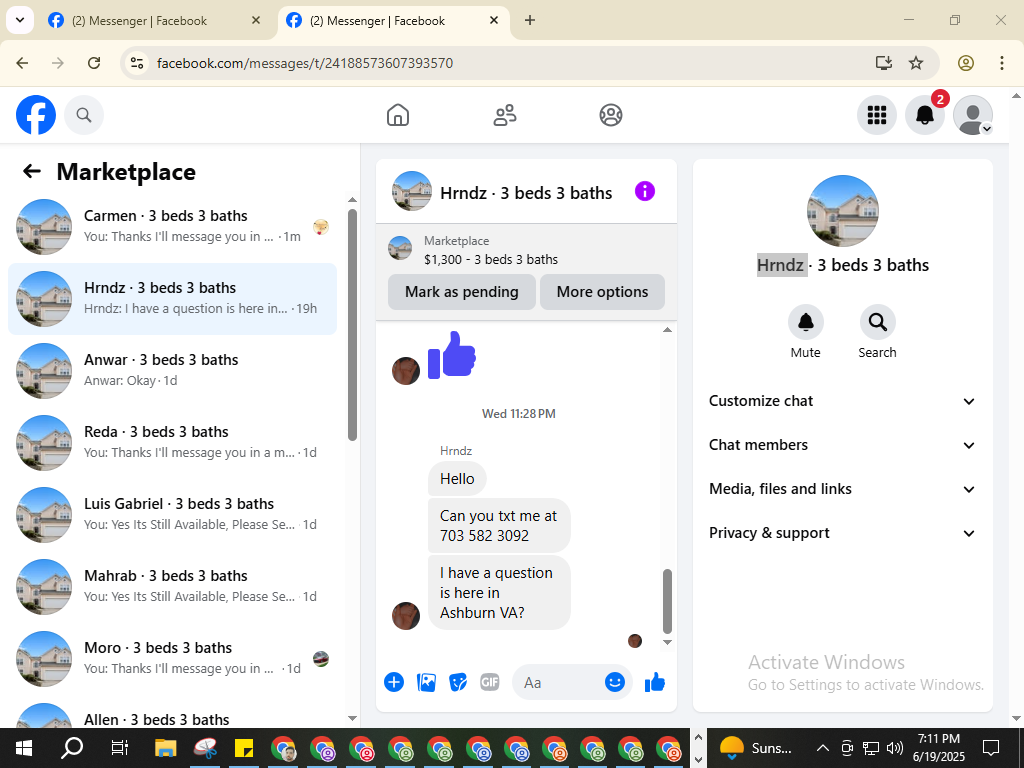The width and height of the screenshot is (1024, 768).
Task: Go back using the Marketplace back arrow
Action: tap(31, 172)
